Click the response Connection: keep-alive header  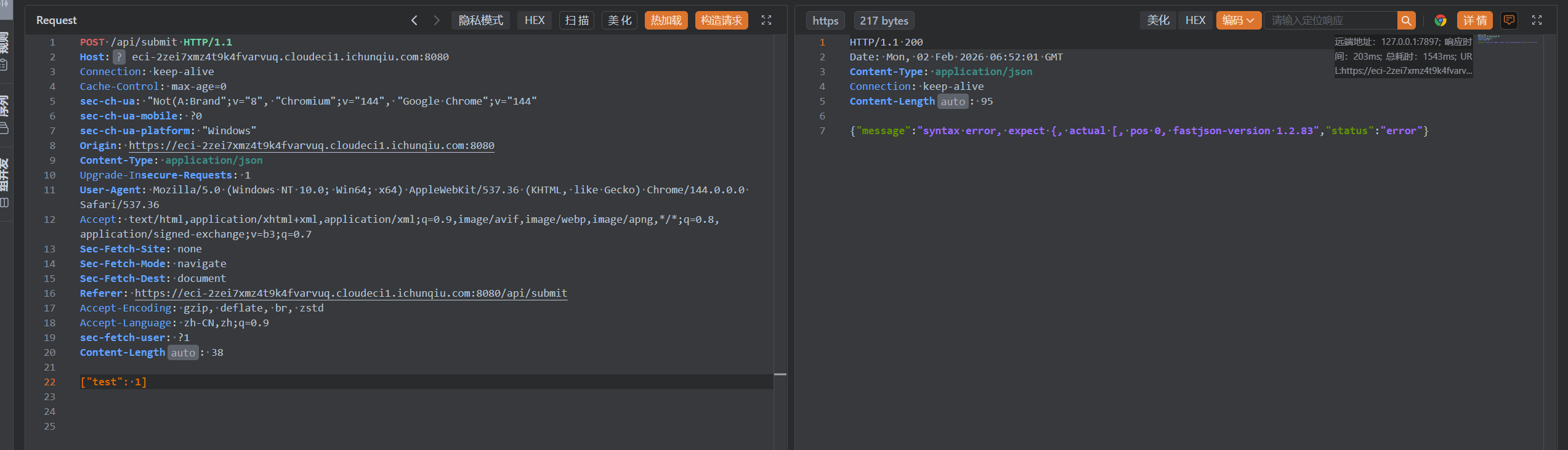917,86
